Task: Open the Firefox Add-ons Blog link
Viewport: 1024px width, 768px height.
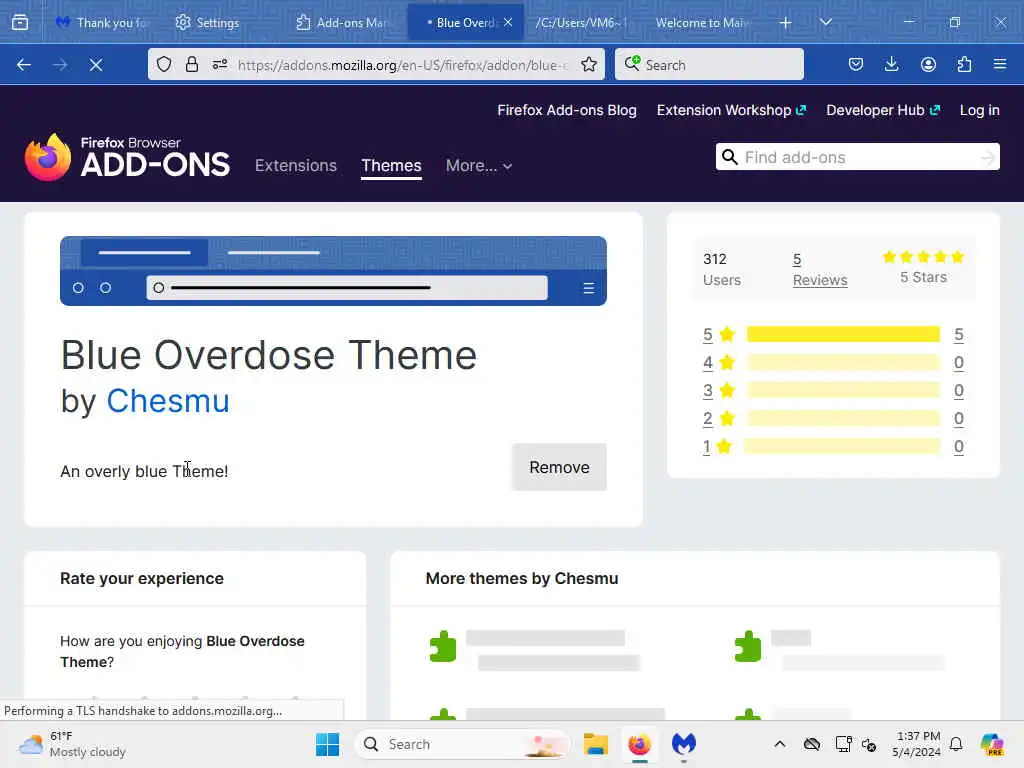Action: (567, 110)
